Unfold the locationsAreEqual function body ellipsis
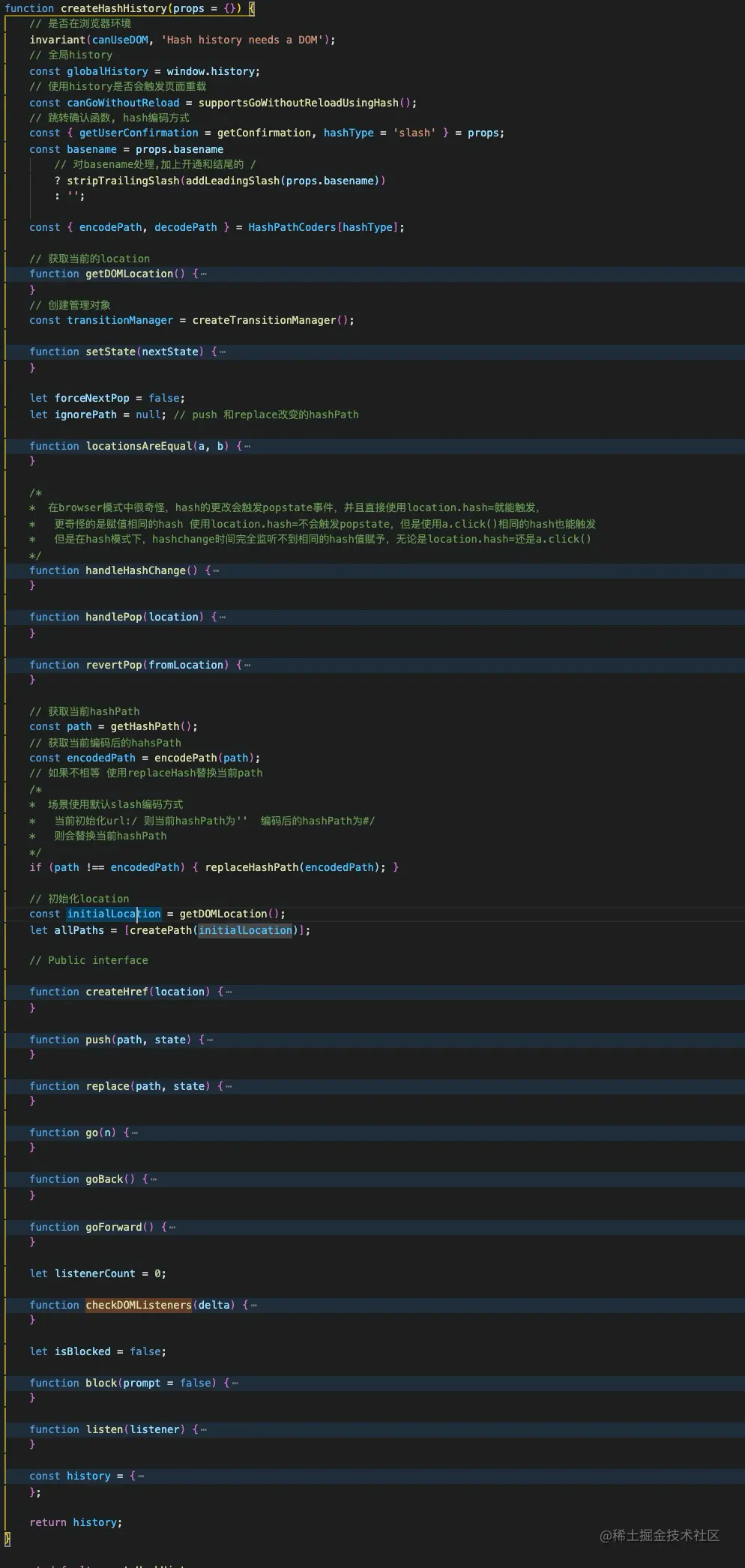Screen dimensions: 745x1568 click(248, 446)
